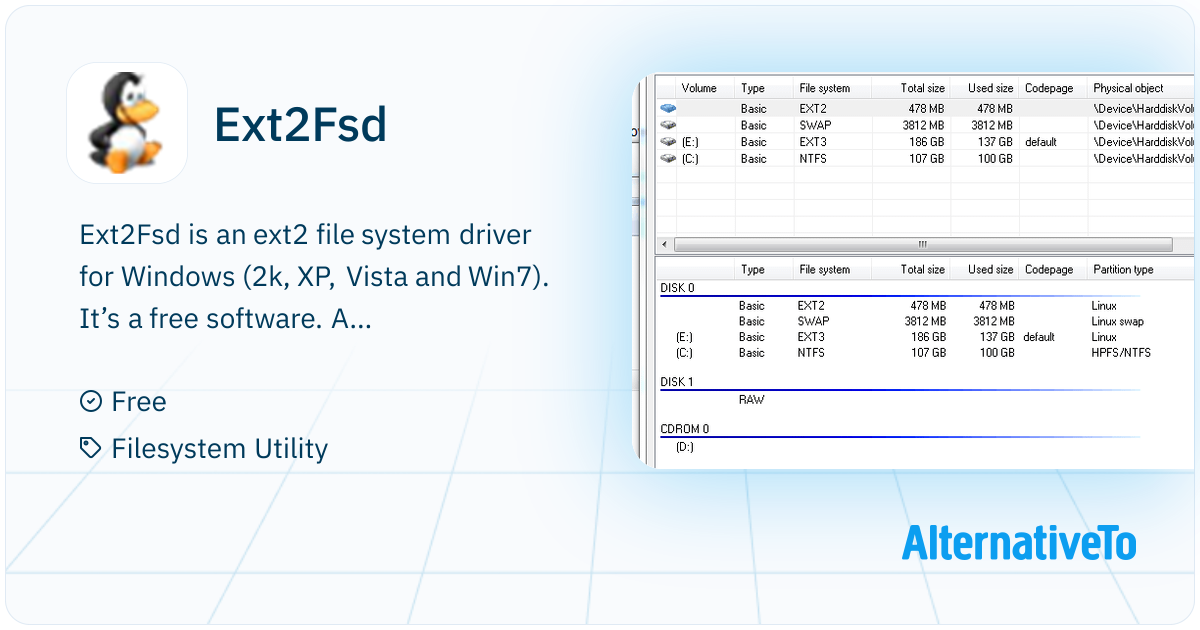Image resolution: width=1200 pixels, height=630 pixels.
Task: Click 137 GB used size in top list
Action: tap(995, 142)
